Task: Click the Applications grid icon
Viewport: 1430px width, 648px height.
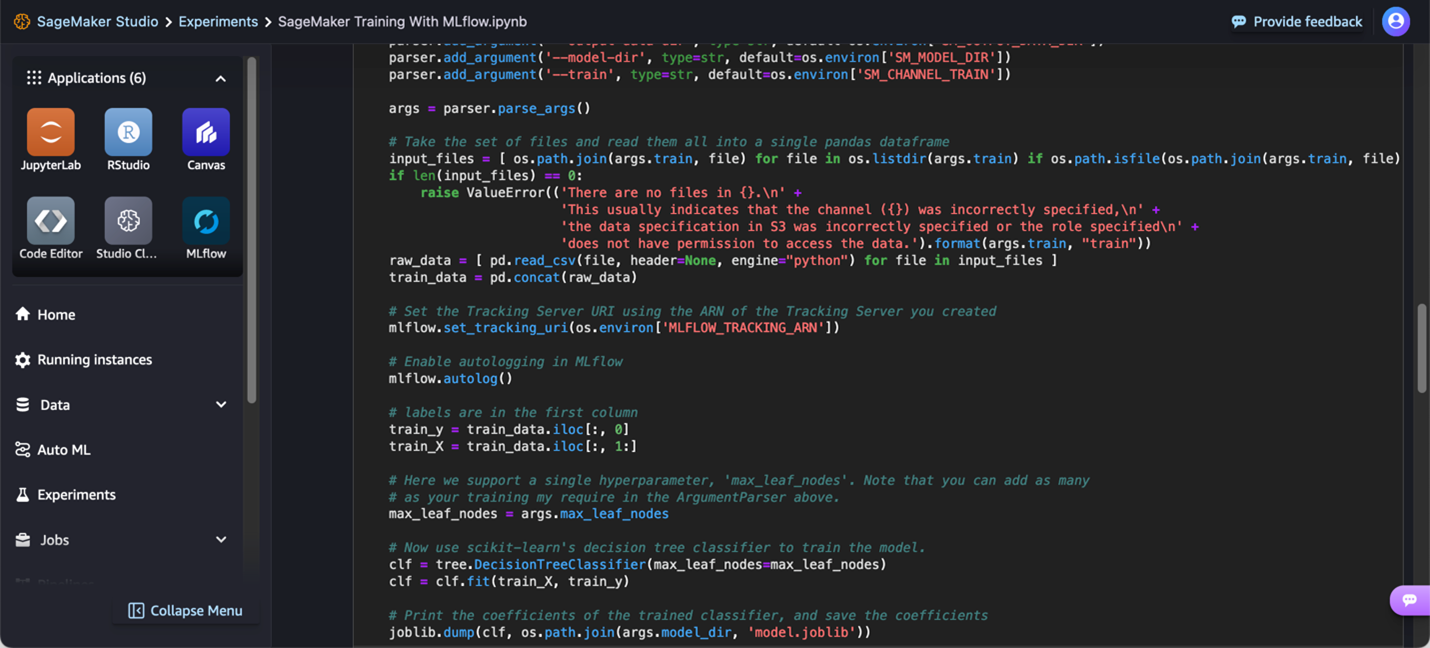Action: click(x=34, y=77)
